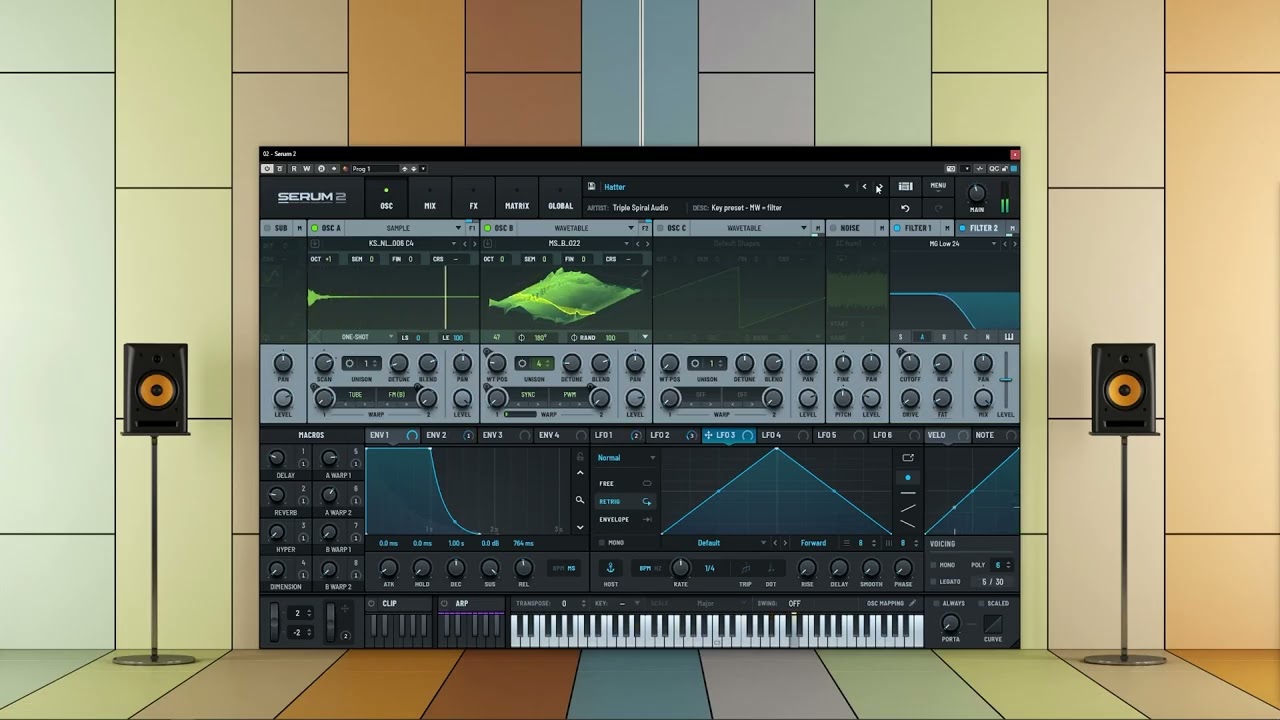This screenshot has height=720, width=1280.
Task: Open the MATRIX tab
Action: [x=517, y=199]
